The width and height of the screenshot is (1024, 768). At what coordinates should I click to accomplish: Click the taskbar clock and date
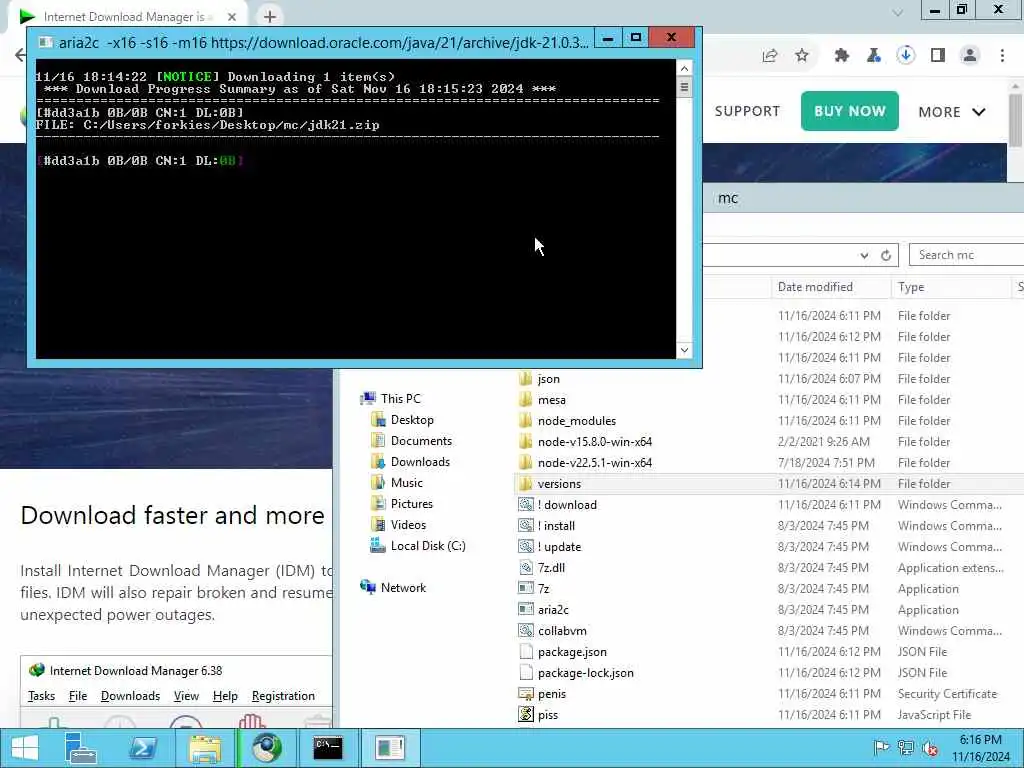(x=980, y=748)
